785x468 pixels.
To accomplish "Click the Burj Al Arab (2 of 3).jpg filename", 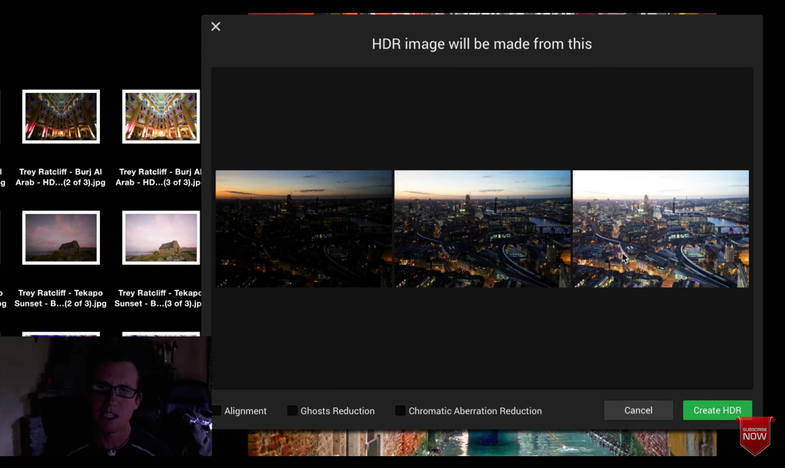I will 61,177.
